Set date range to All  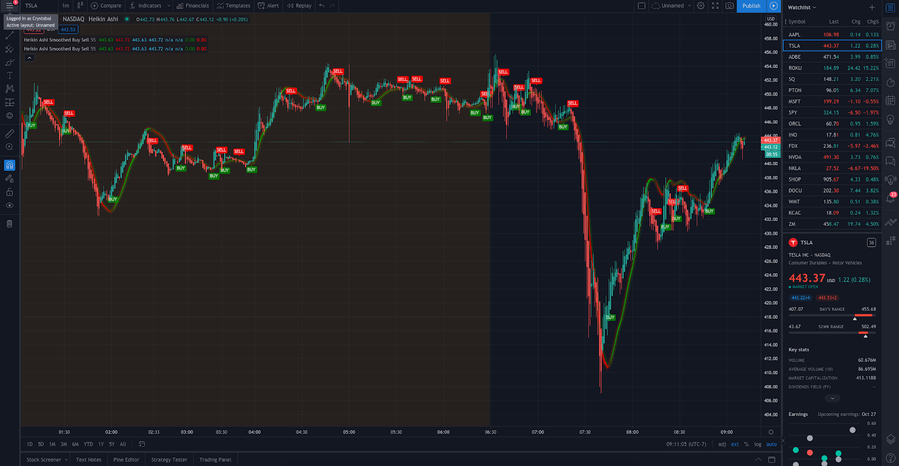[x=123, y=444]
